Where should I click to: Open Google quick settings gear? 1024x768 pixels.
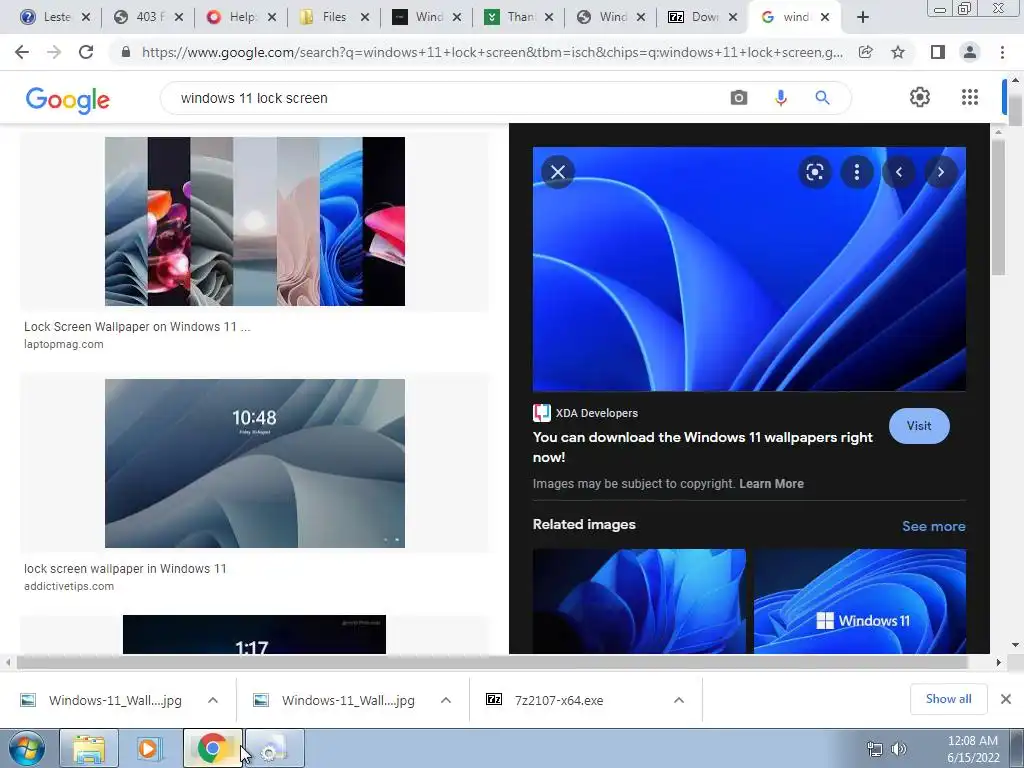[x=920, y=97]
